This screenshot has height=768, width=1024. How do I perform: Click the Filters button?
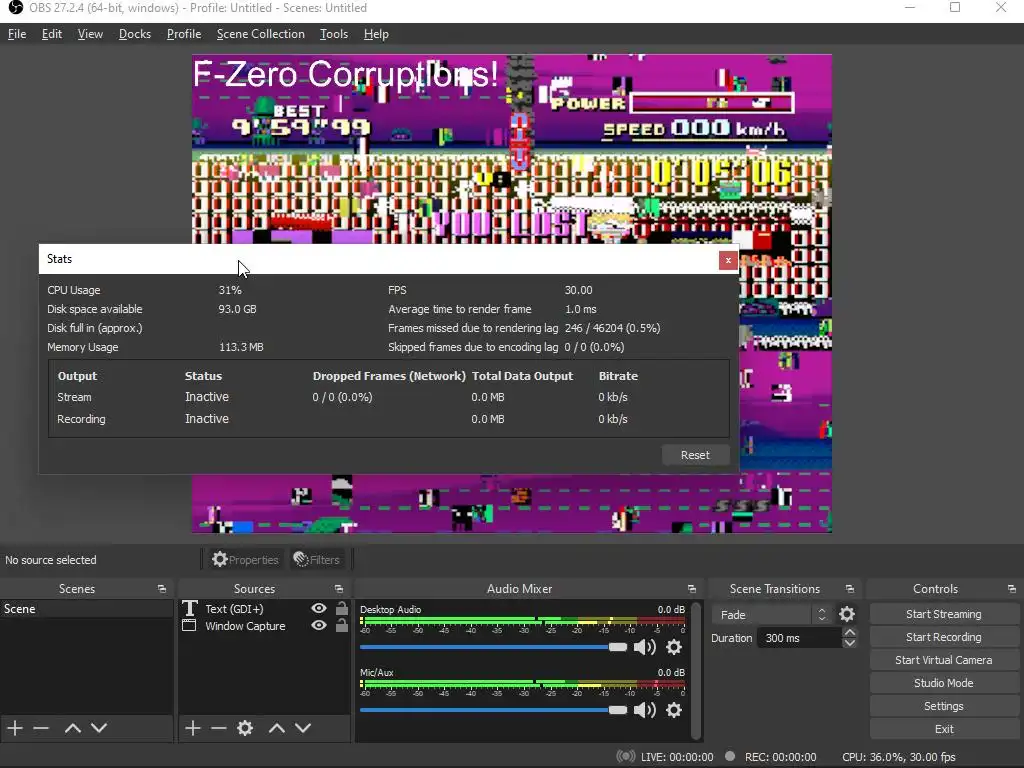pyautogui.click(x=317, y=560)
